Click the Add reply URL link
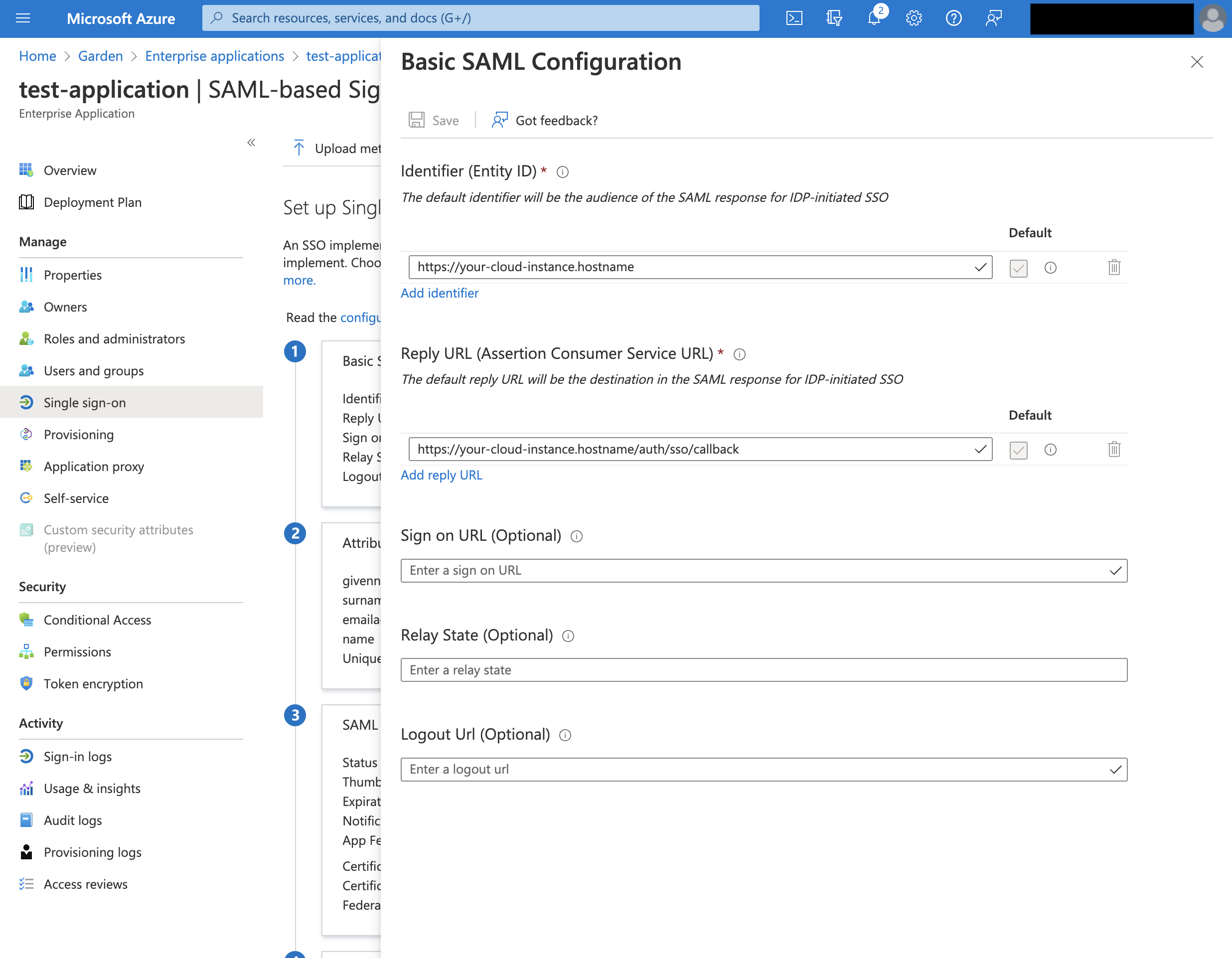Viewport: 1232px width, 958px height. (x=441, y=475)
